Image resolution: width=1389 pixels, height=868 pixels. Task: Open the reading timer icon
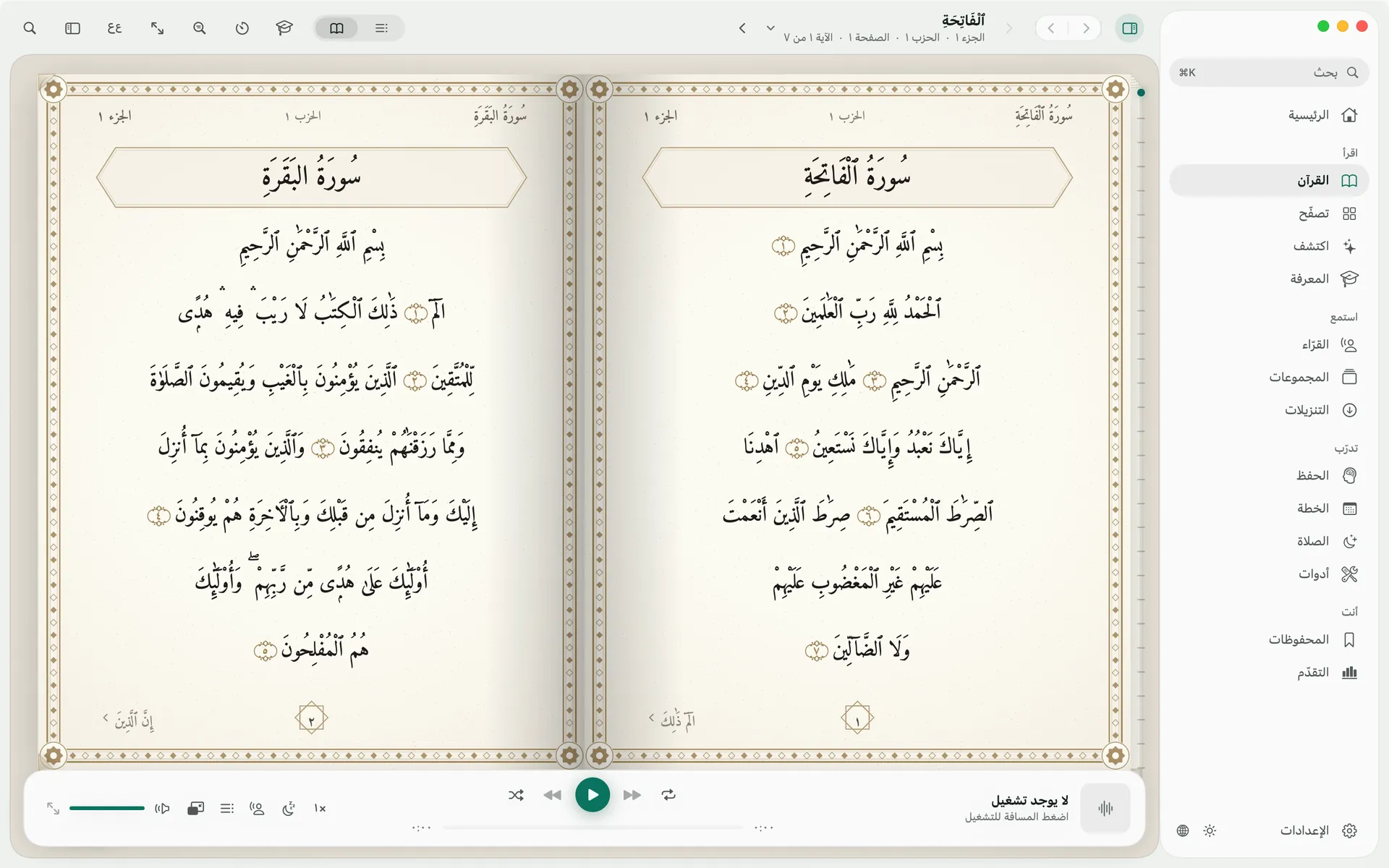pyautogui.click(x=242, y=28)
